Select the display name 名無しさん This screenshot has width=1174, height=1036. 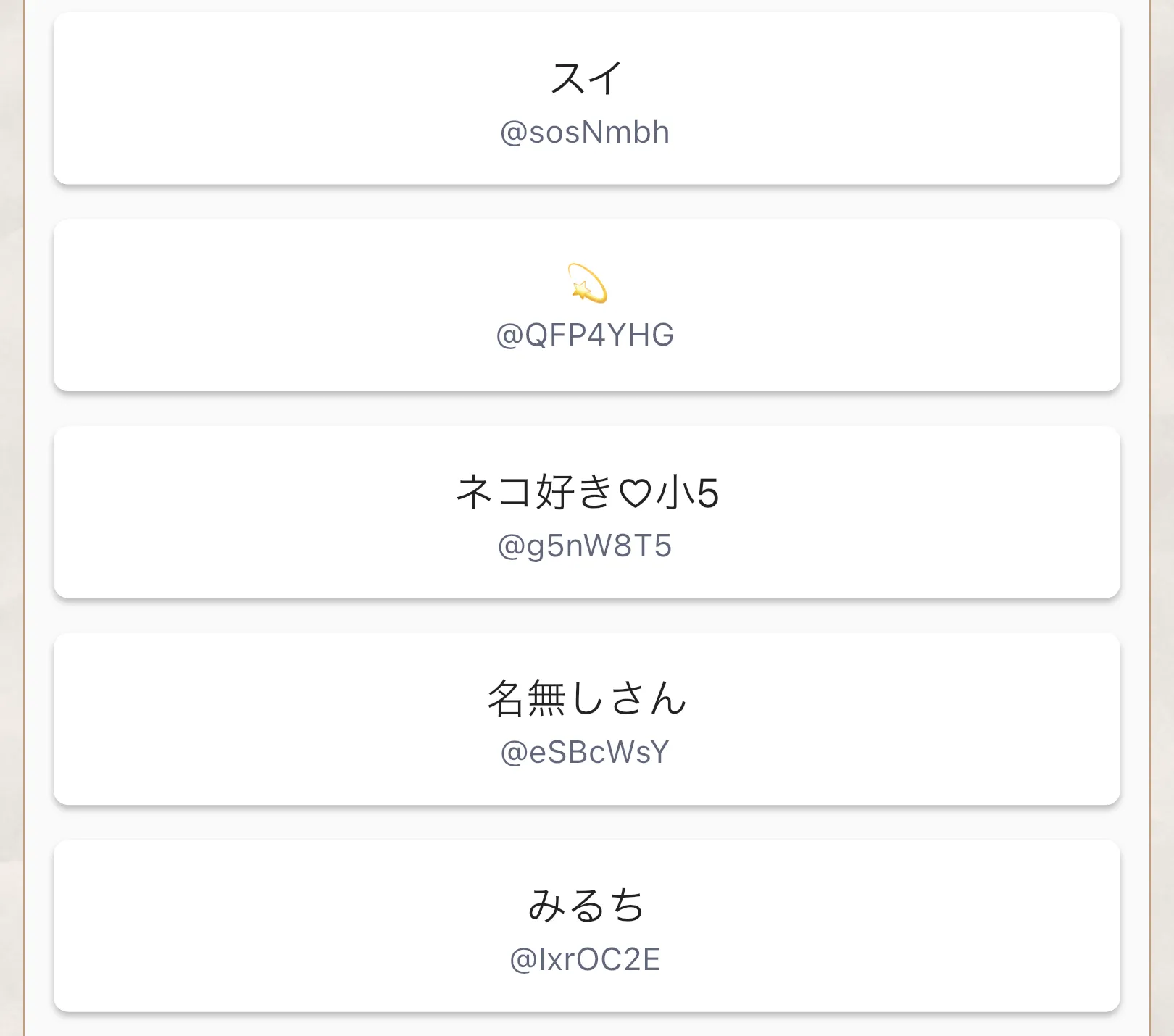tap(586, 699)
